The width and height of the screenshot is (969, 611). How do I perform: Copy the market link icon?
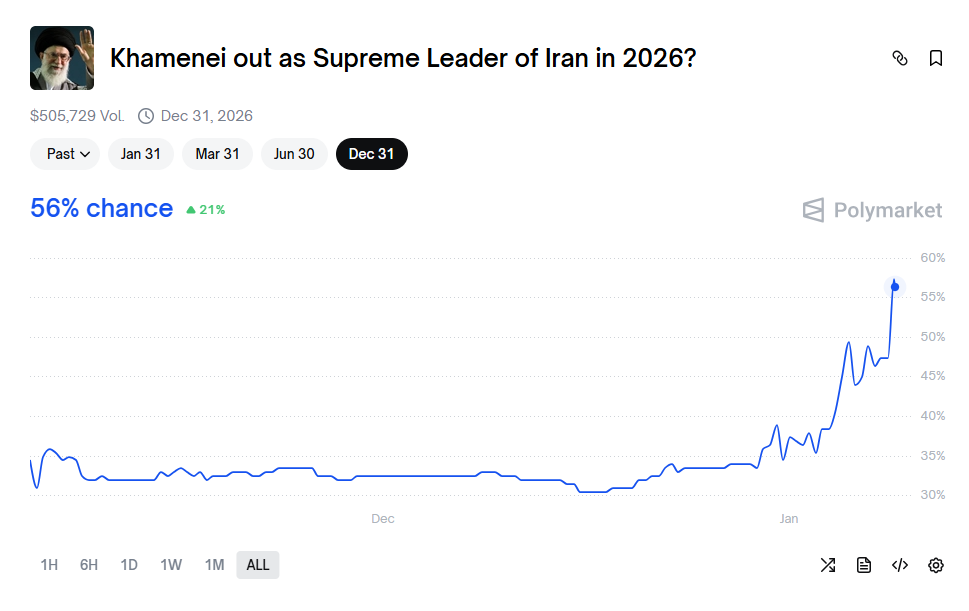pyautogui.click(x=899, y=58)
